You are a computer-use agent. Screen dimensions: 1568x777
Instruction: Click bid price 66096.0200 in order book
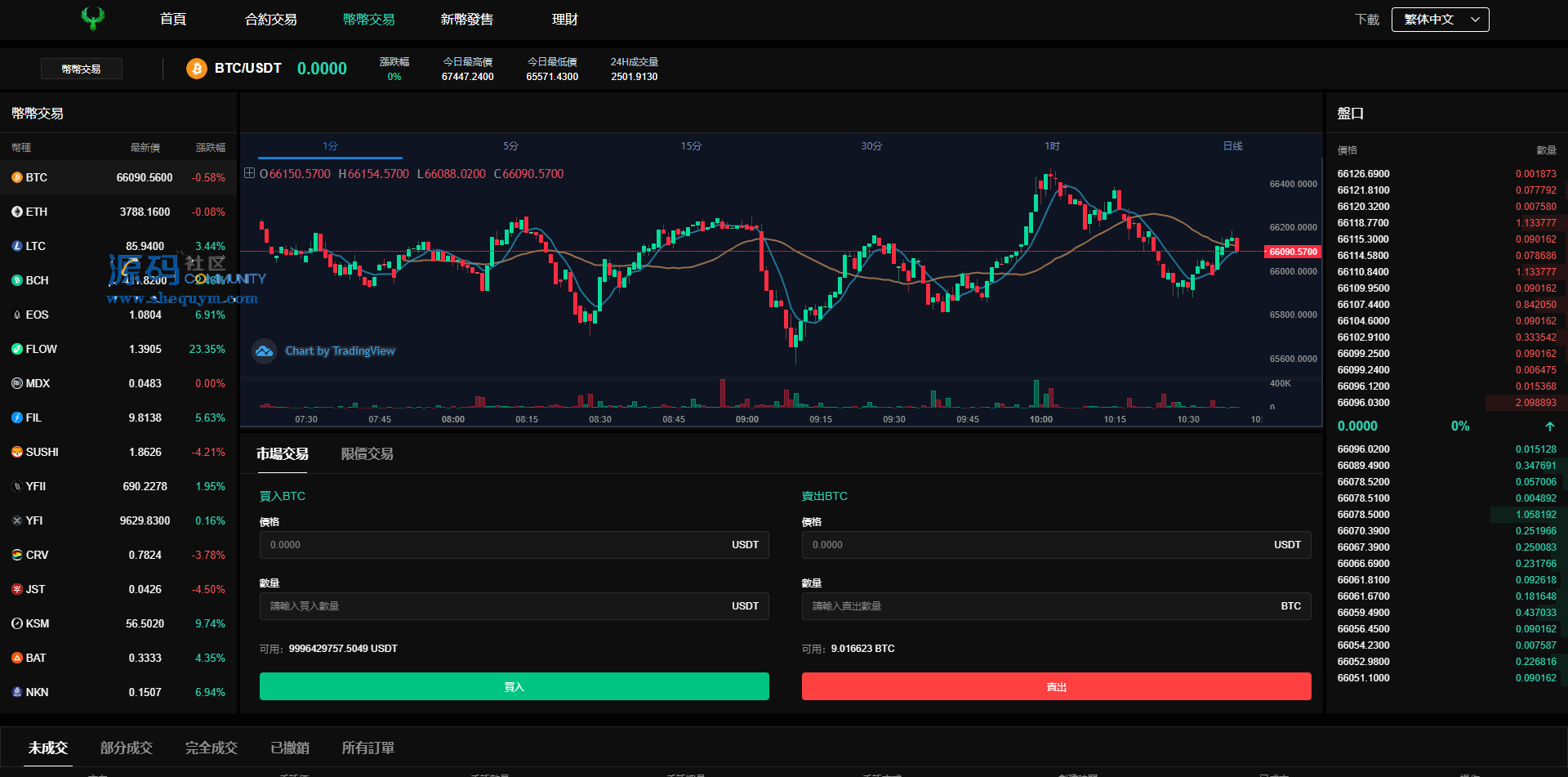pyautogui.click(x=1363, y=449)
